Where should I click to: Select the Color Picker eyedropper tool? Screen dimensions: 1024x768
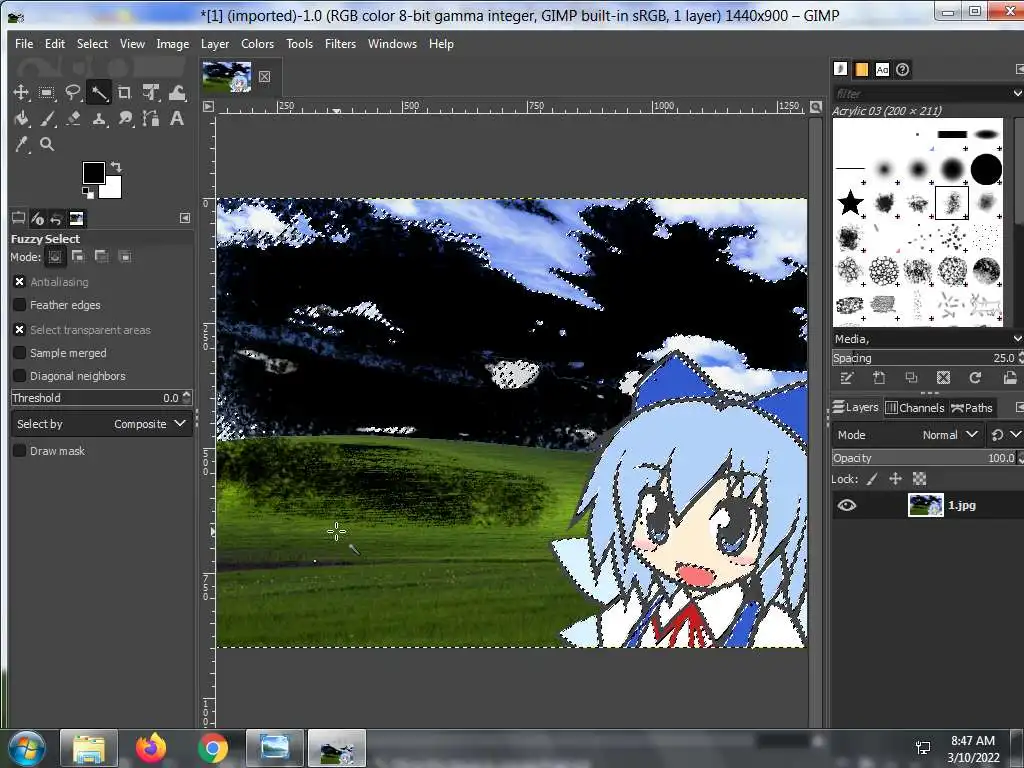click(21, 144)
